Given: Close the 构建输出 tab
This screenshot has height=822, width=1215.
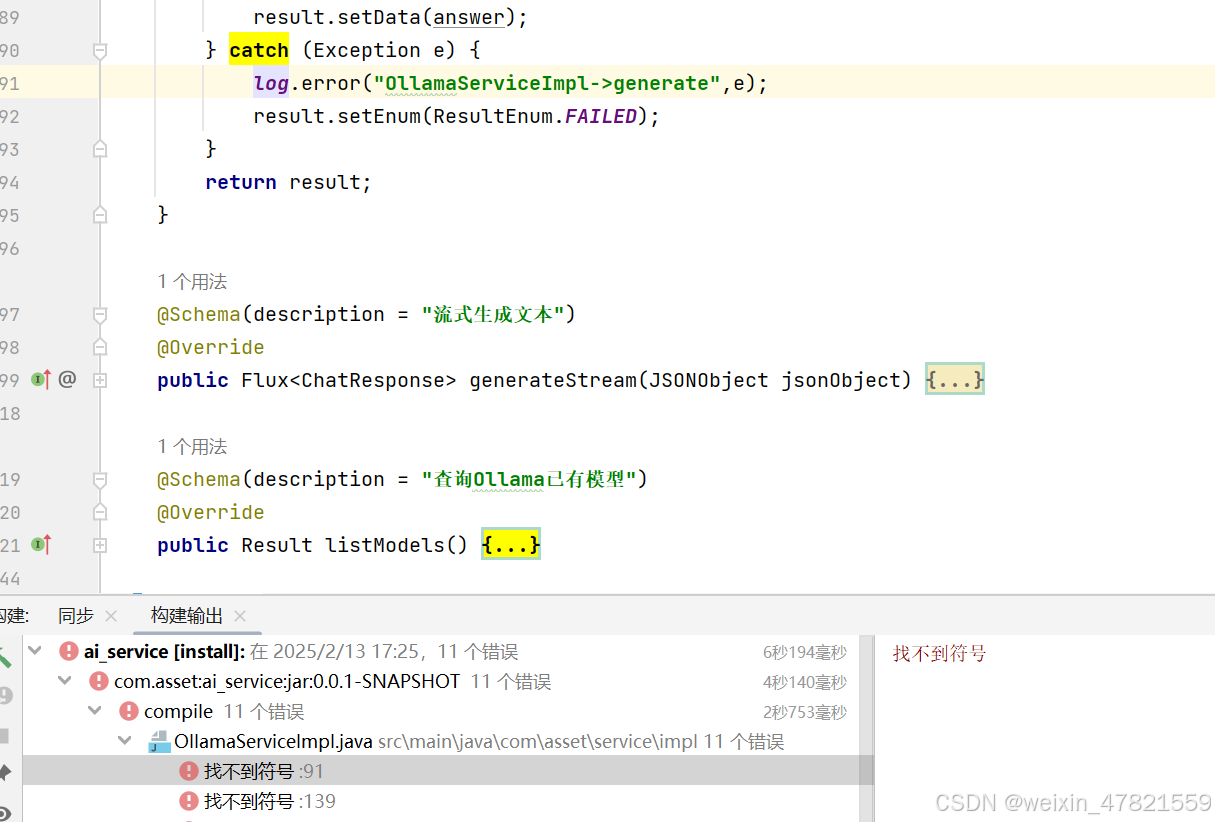Looking at the screenshot, I should [239, 616].
